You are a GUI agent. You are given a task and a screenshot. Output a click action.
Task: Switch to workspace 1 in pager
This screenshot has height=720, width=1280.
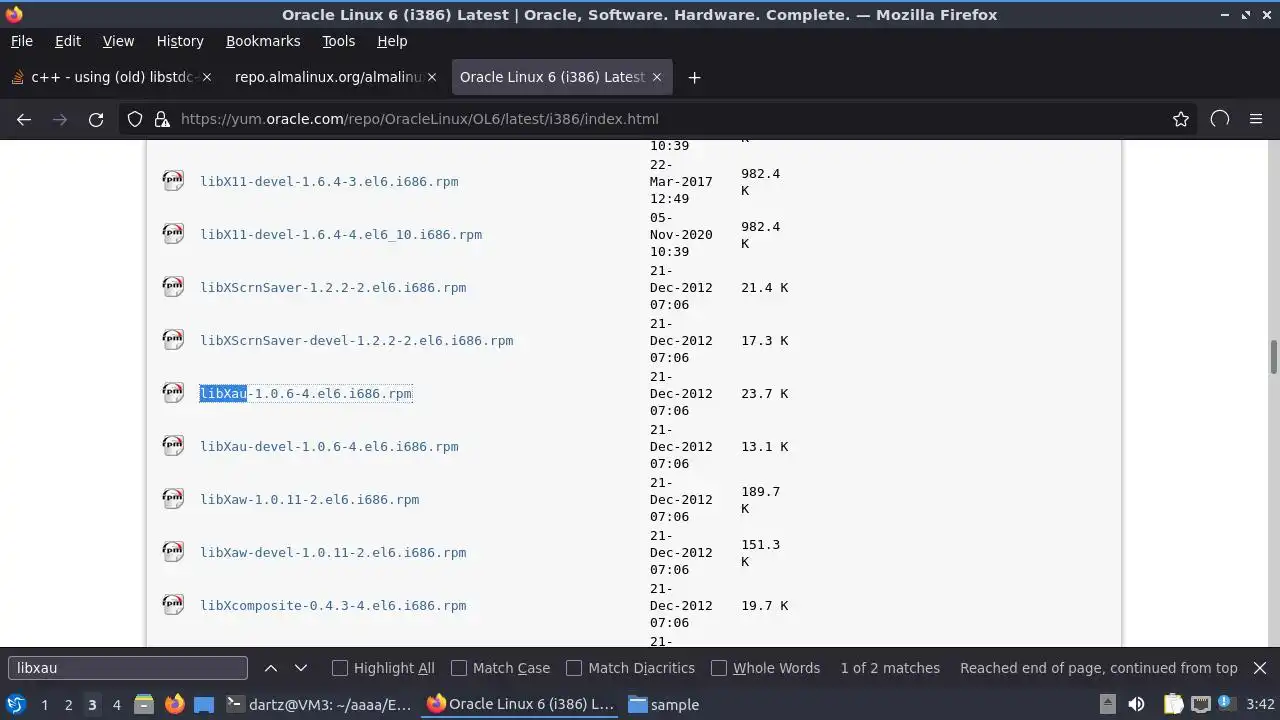coord(44,704)
